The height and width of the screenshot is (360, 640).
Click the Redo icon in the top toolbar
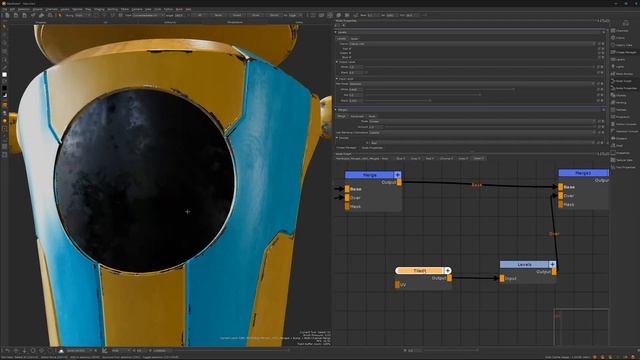41,16
